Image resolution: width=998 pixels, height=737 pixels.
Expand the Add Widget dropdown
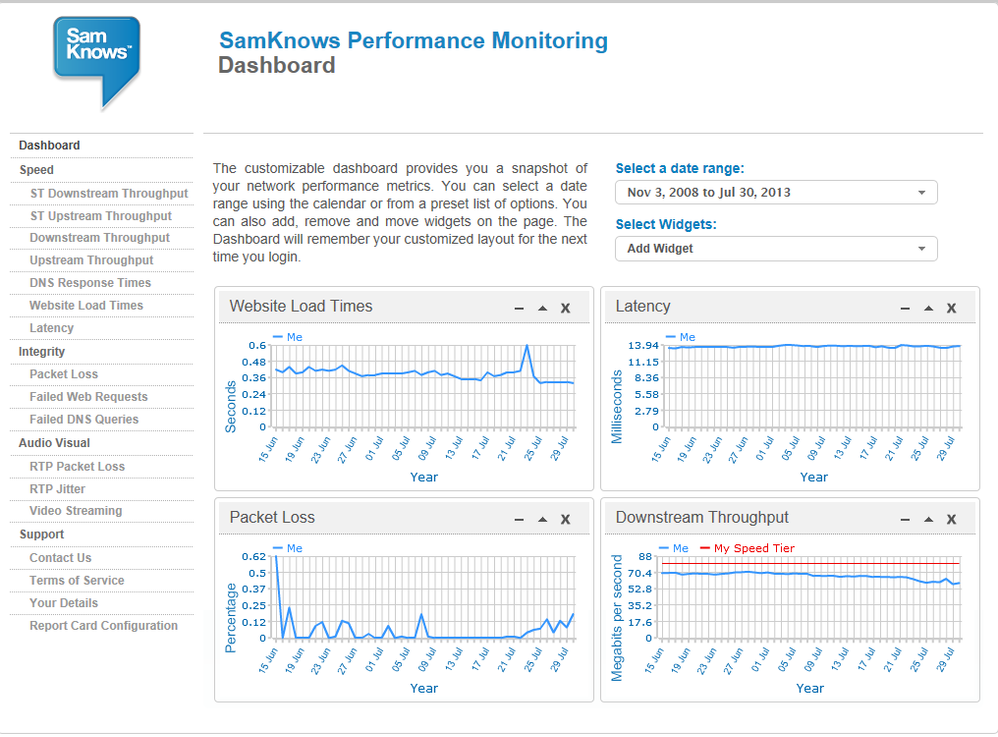click(x=776, y=249)
